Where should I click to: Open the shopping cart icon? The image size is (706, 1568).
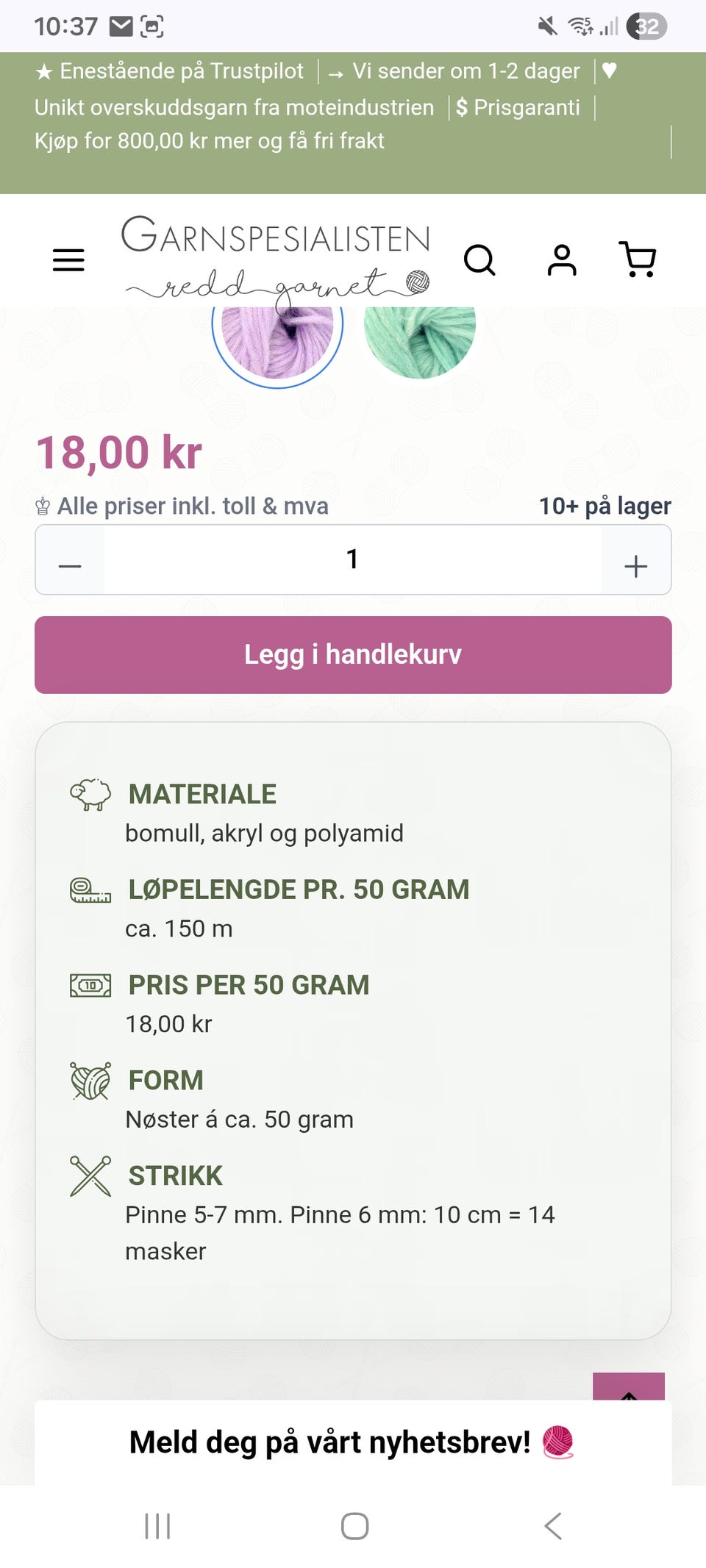pos(638,259)
